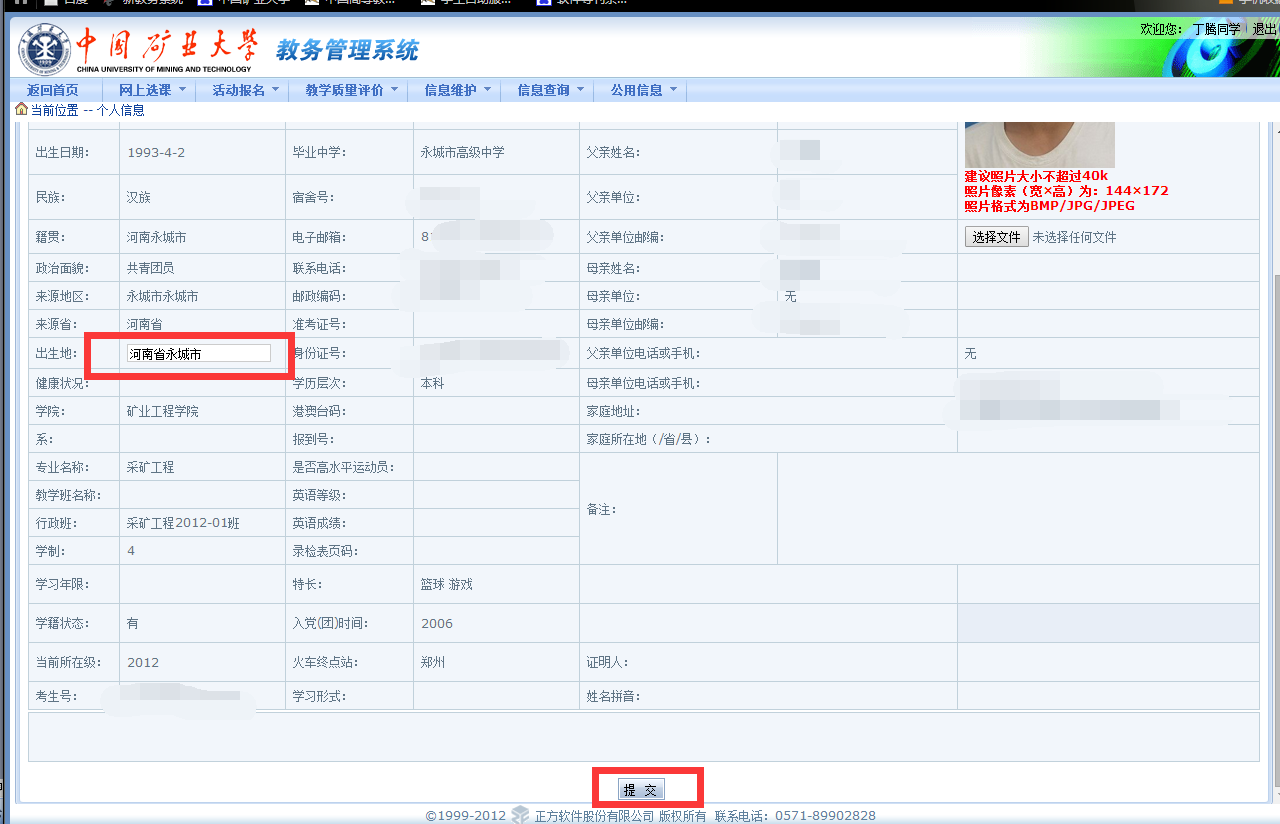Expand the 活动报名 menu
The image size is (1280, 824).
pos(246,90)
